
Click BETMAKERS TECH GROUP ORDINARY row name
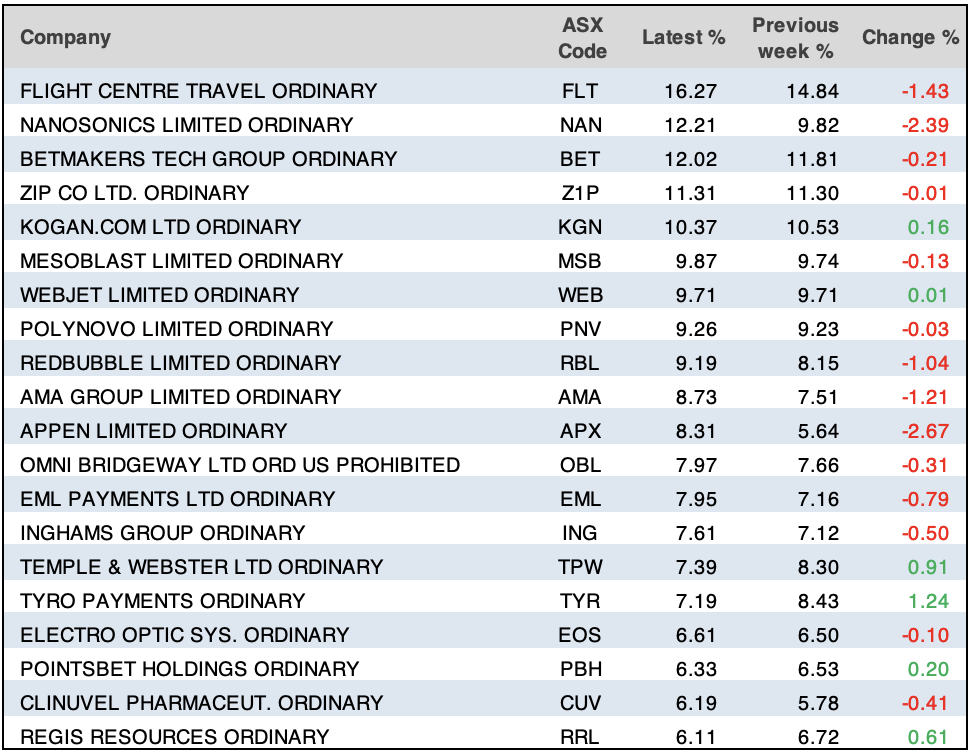209,159
